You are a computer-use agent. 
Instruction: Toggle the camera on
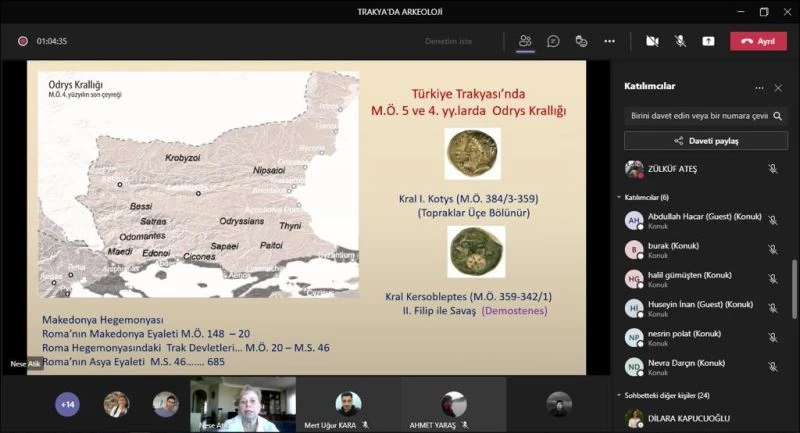[x=652, y=41]
